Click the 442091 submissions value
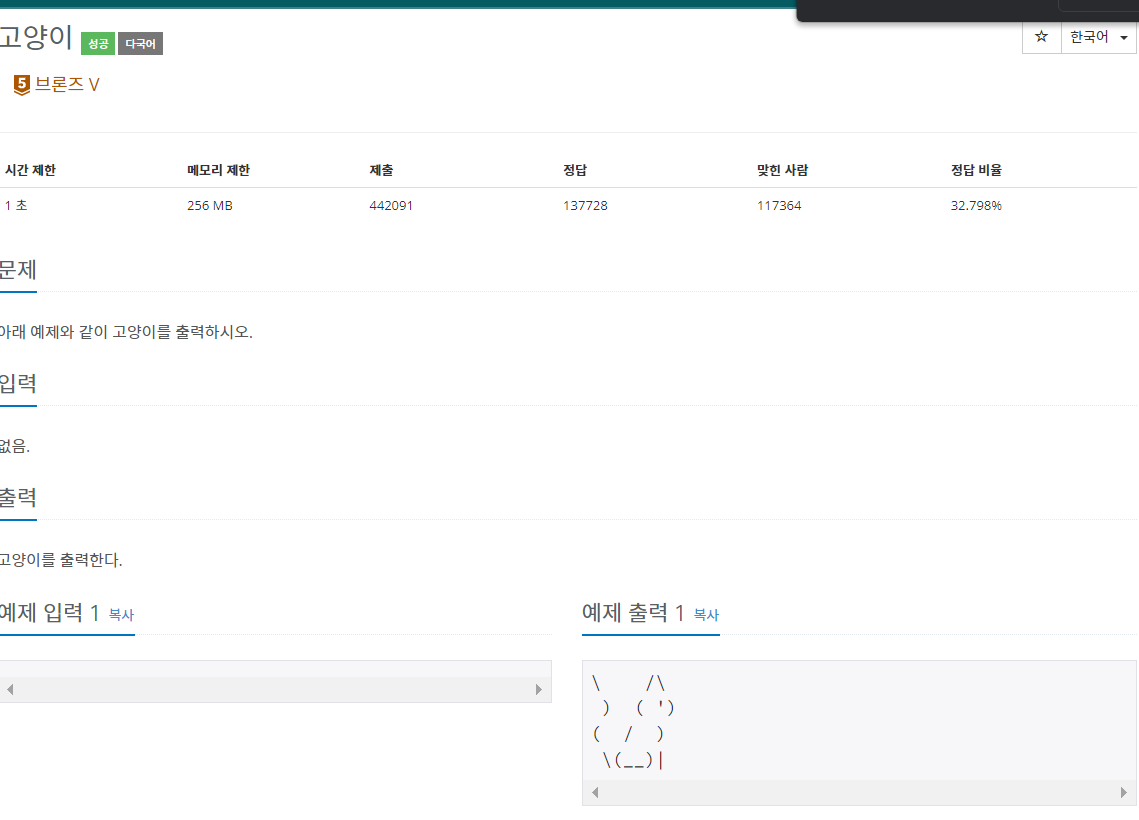1139x820 pixels. pos(391,206)
